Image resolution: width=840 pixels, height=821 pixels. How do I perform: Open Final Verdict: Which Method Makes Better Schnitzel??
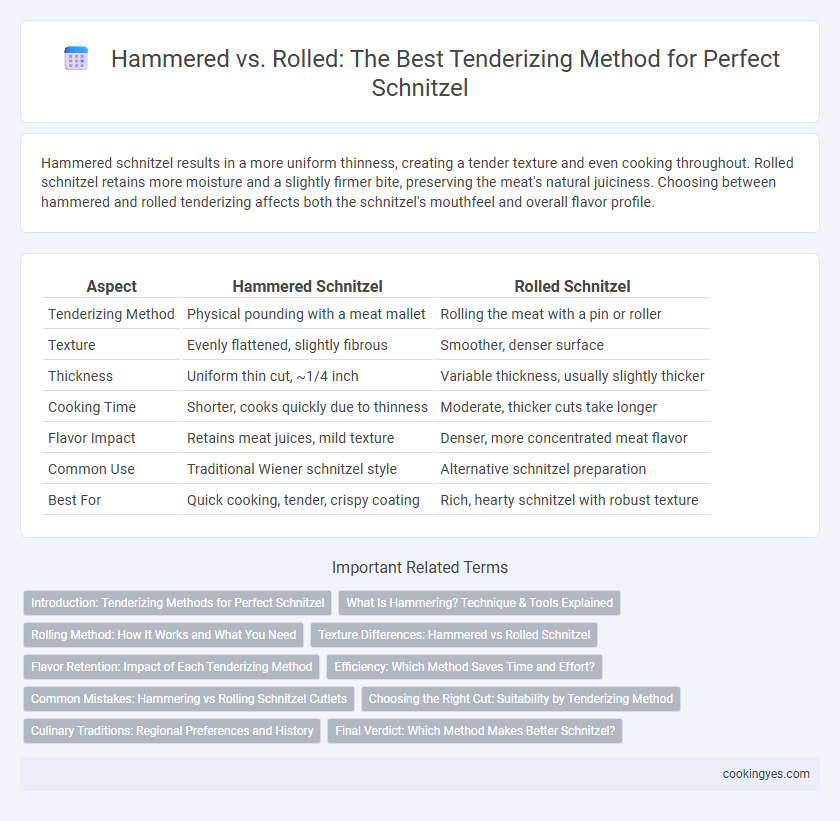475,732
